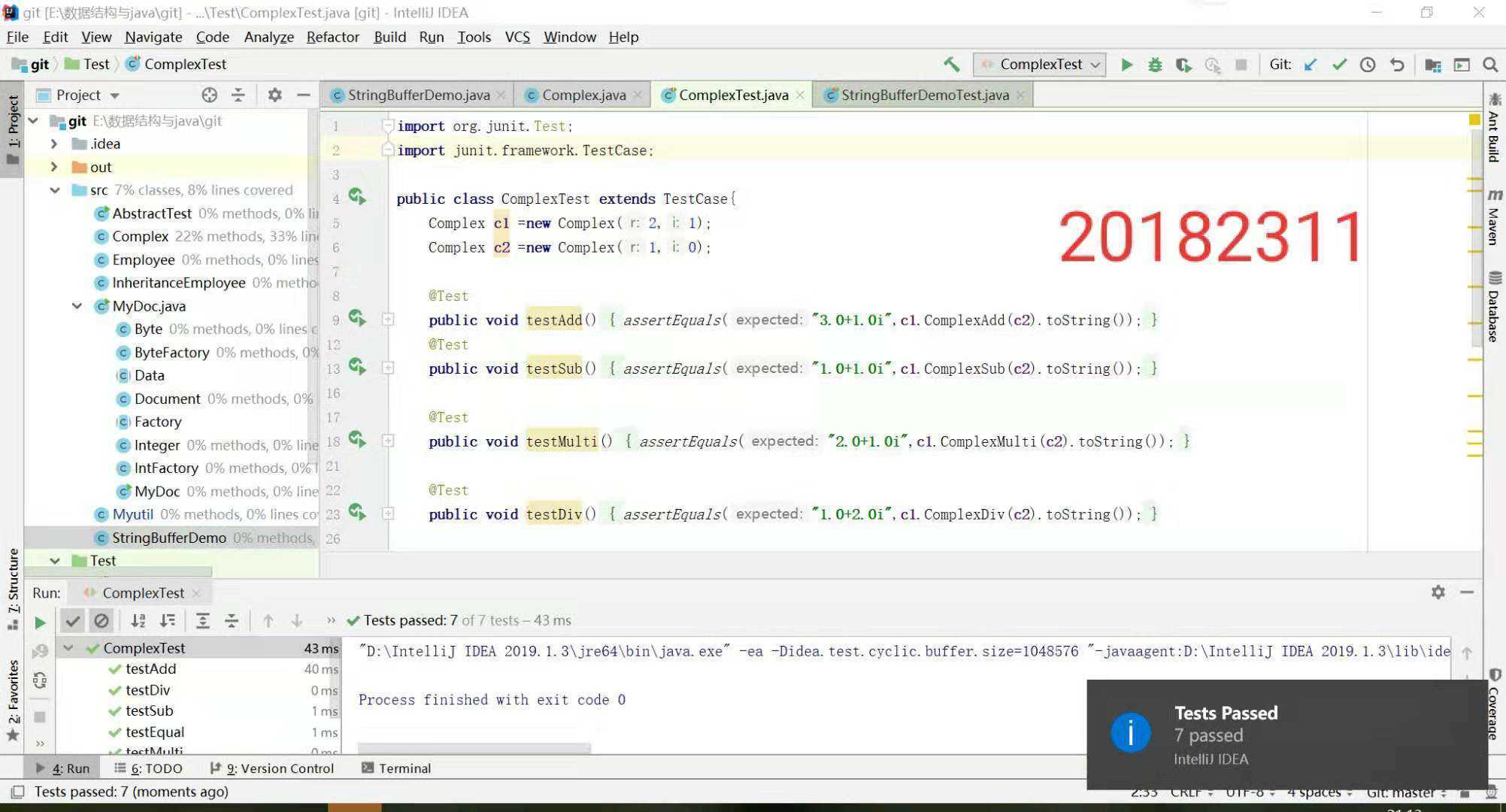This screenshot has width=1506, height=812.
Task: Show Git history clock icon
Action: tap(1368, 65)
